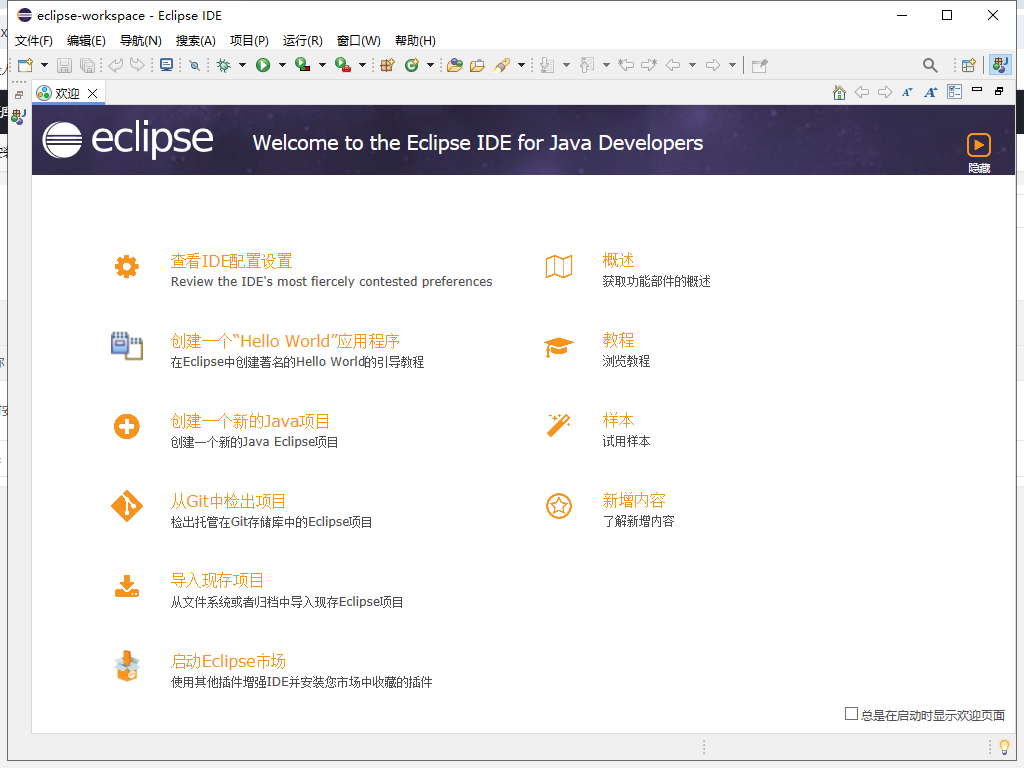This screenshot has width=1024, height=768.
Task: Open the 概述 overview link
Action: coord(618,261)
